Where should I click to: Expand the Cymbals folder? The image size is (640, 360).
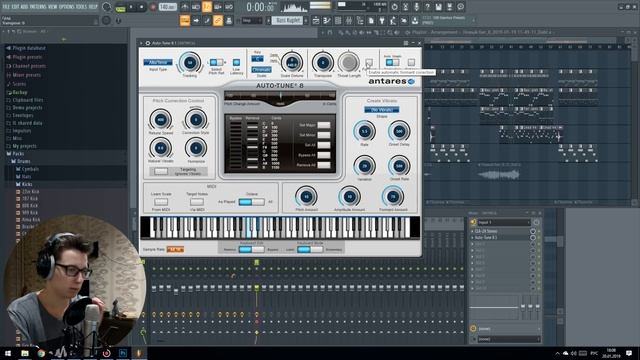pos(30,169)
